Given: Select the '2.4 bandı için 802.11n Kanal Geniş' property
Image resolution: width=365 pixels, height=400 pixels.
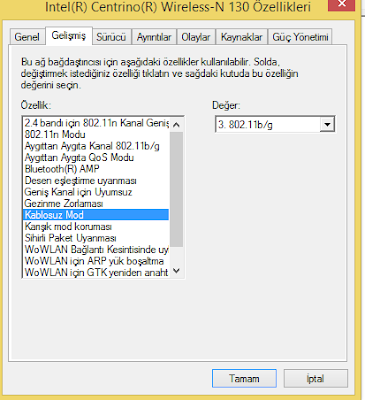Looking at the screenshot, I should click(x=96, y=123).
